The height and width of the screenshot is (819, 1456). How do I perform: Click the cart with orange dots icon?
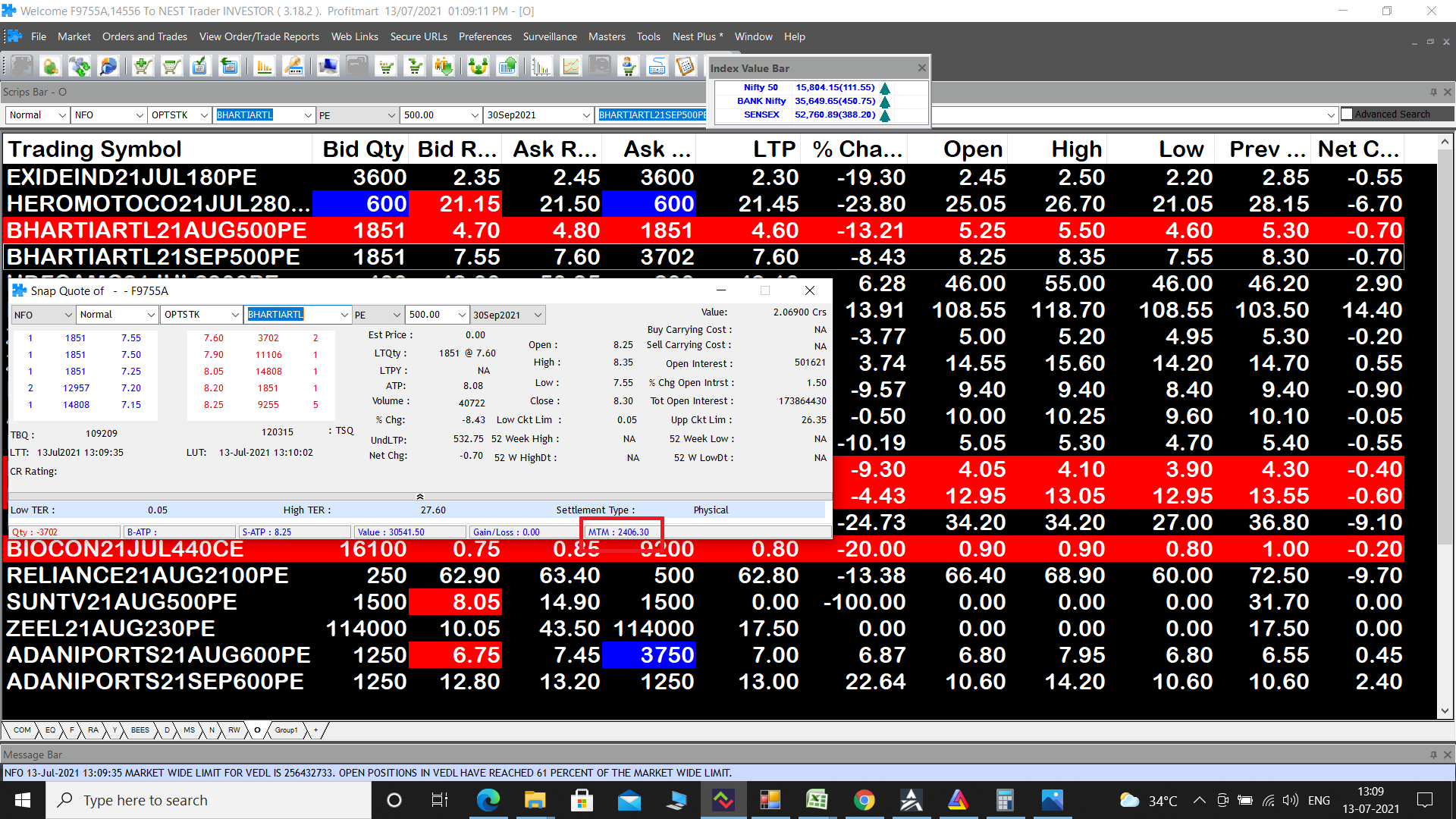pos(387,67)
